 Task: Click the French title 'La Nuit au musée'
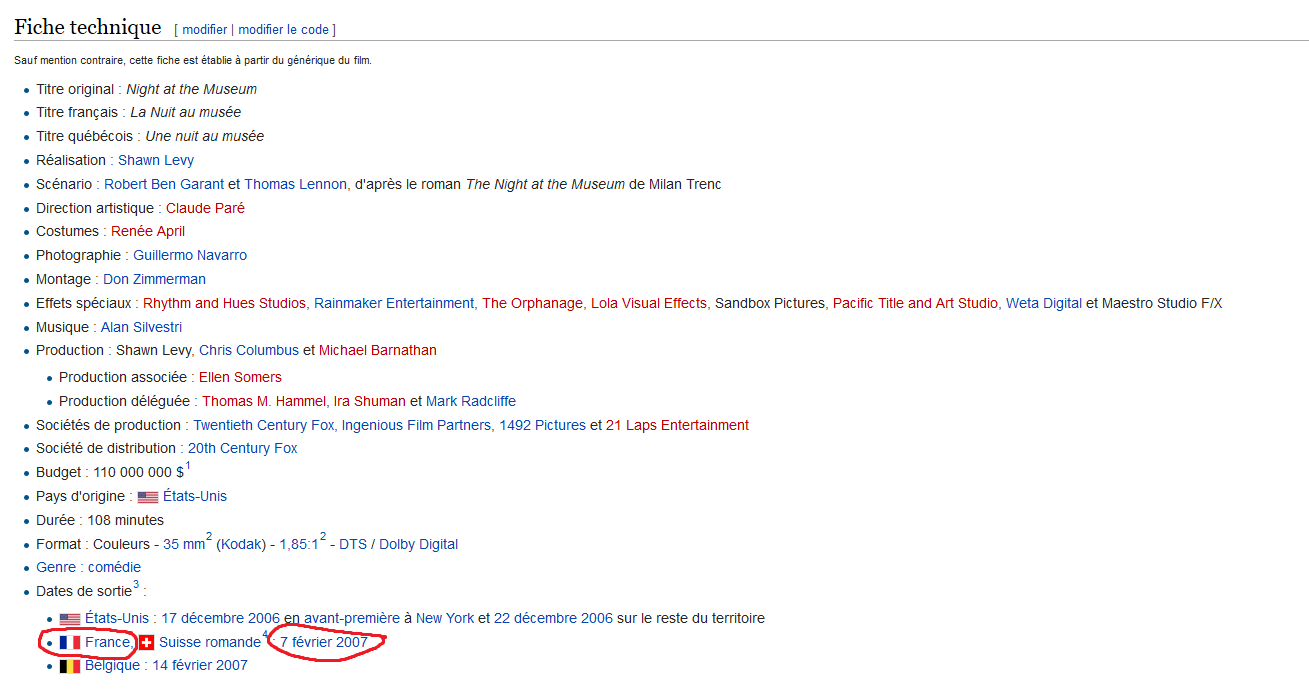(x=186, y=112)
